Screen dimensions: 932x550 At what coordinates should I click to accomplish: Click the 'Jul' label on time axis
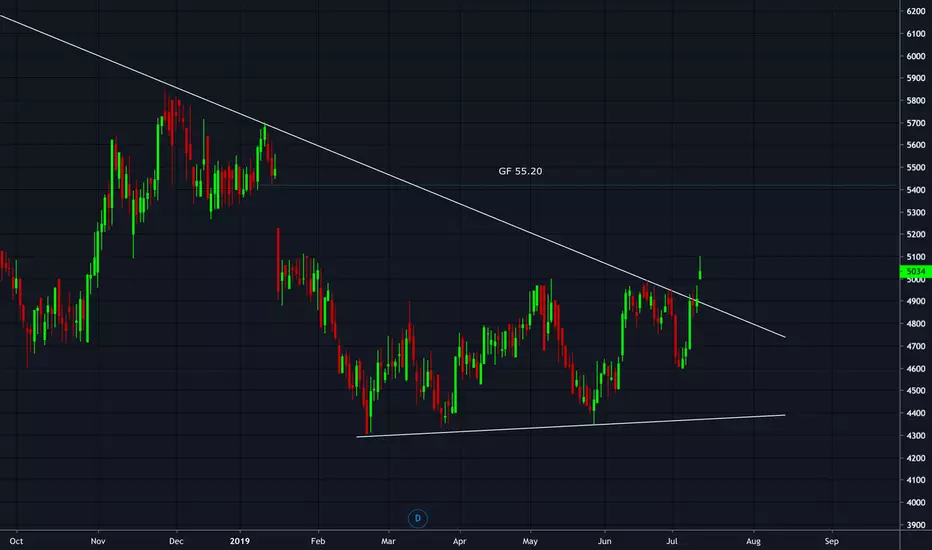coord(672,541)
